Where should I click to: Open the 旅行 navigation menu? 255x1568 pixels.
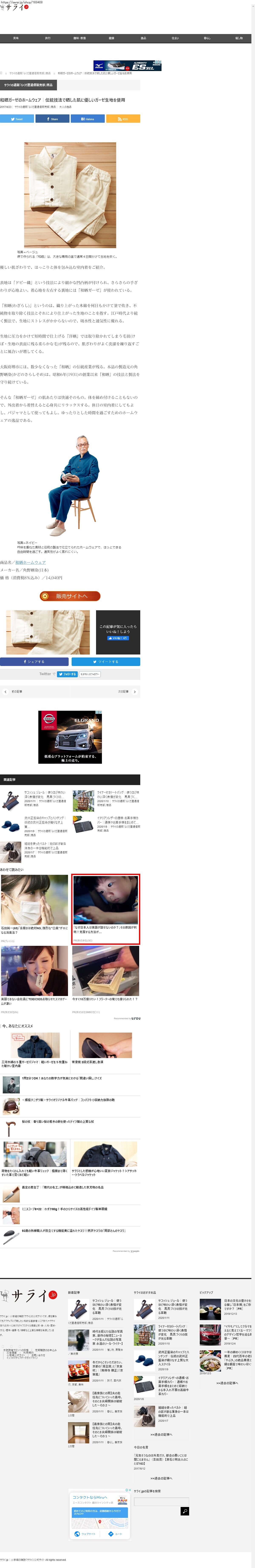coord(47,38)
